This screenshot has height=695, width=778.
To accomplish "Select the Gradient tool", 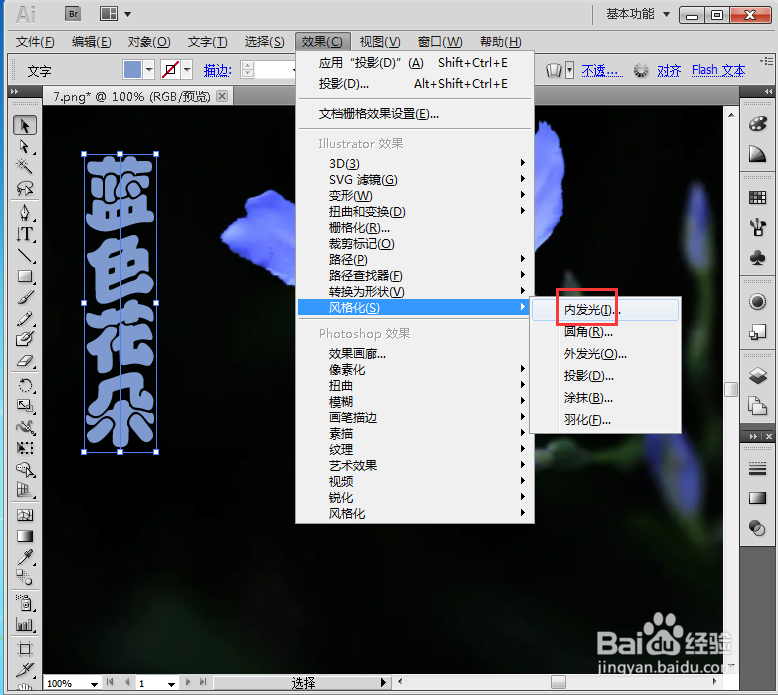I will [x=24, y=536].
